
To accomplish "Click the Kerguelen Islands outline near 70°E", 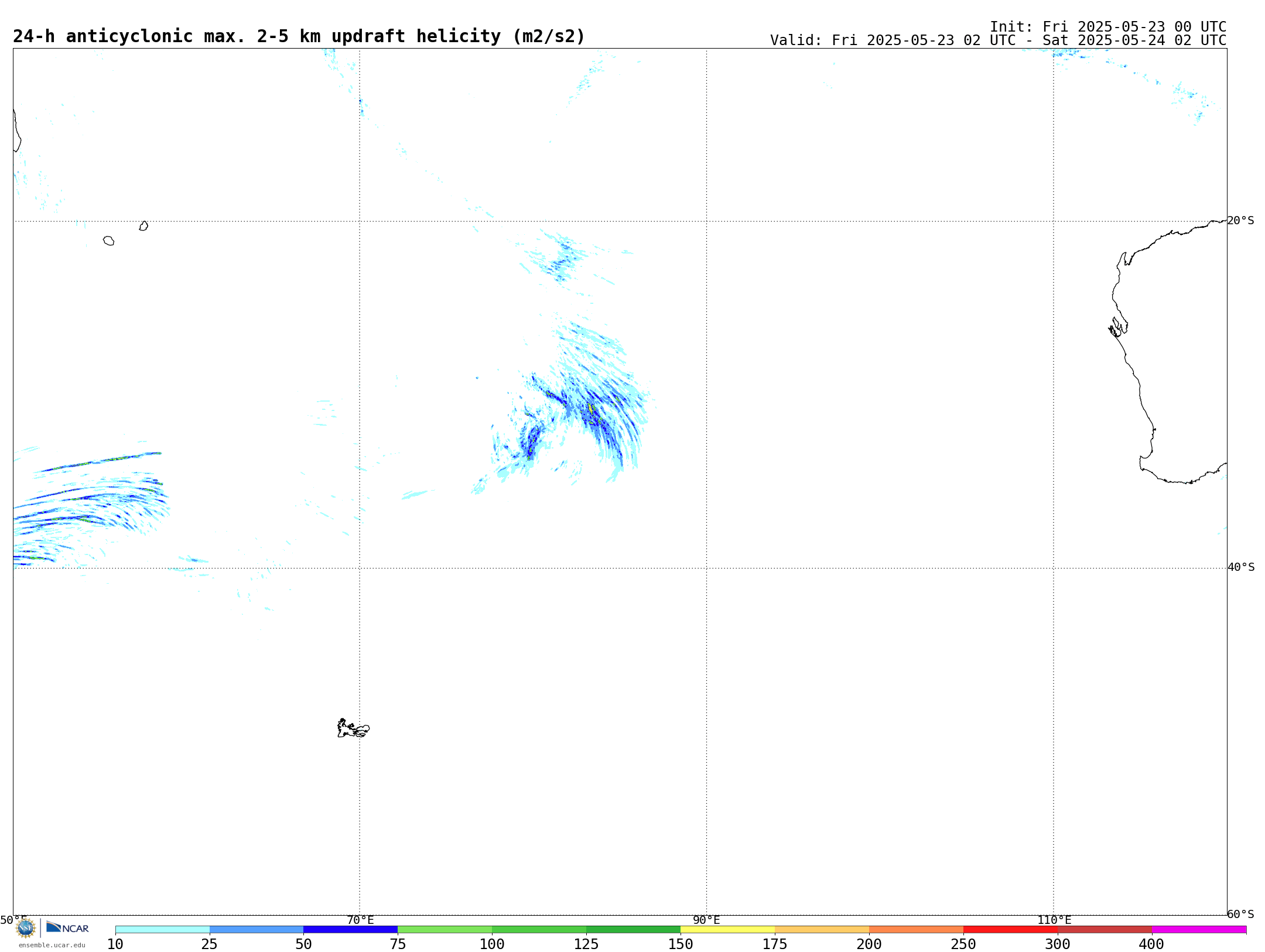I will tap(353, 728).
